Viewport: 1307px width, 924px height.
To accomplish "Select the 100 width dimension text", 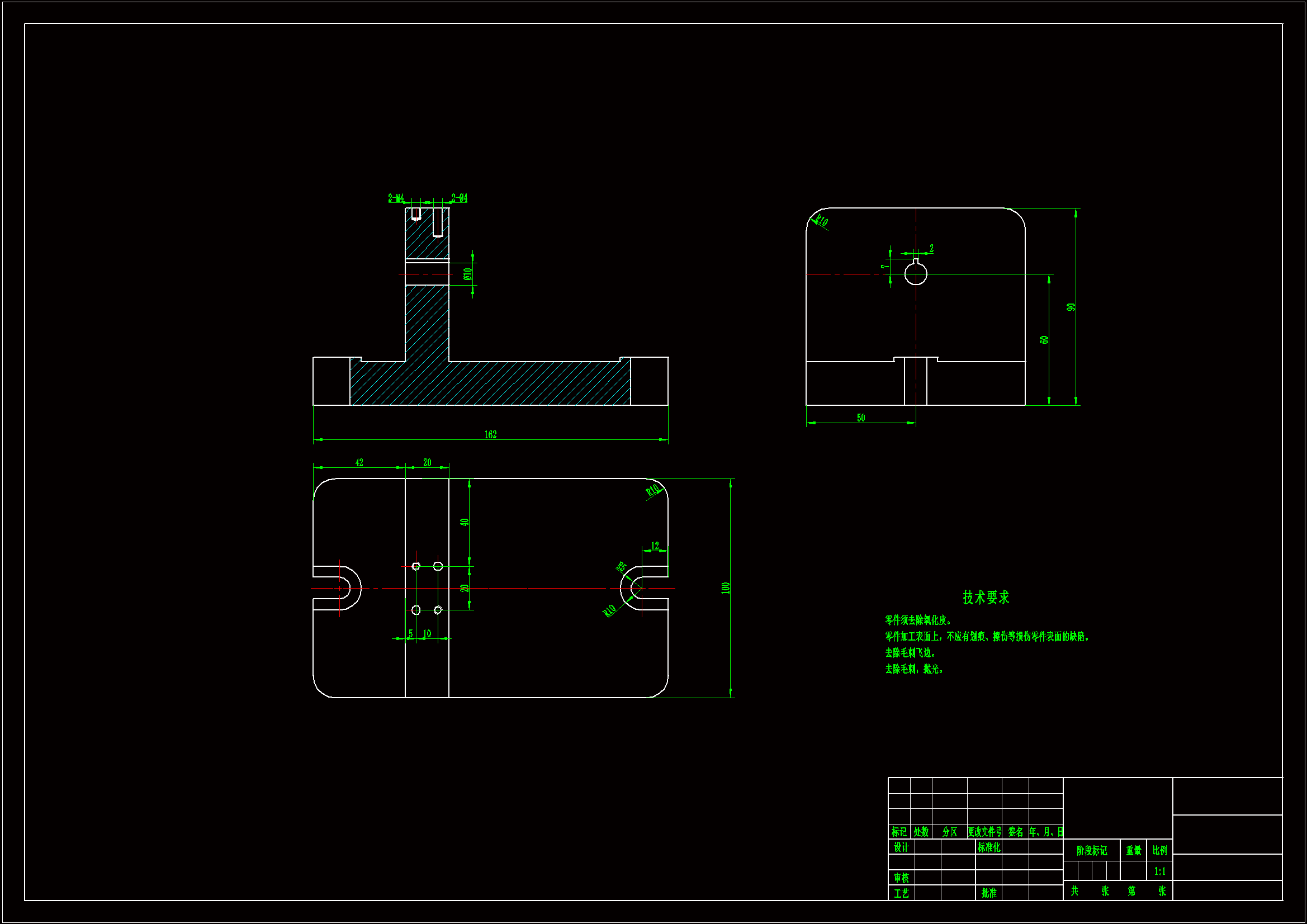I will pyautogui.click(x=725, y=587).
